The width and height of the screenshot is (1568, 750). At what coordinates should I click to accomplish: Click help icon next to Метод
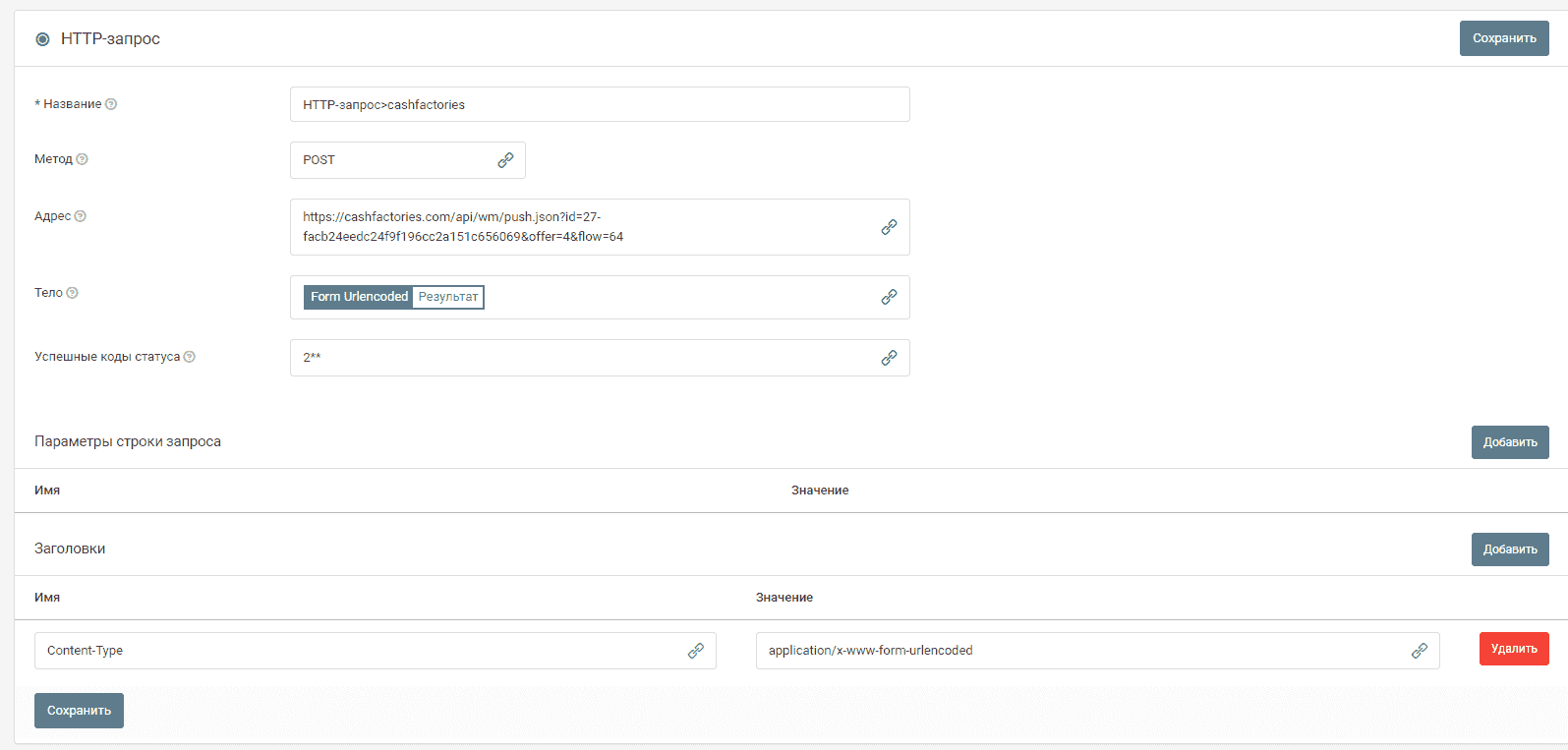point(83,159)
